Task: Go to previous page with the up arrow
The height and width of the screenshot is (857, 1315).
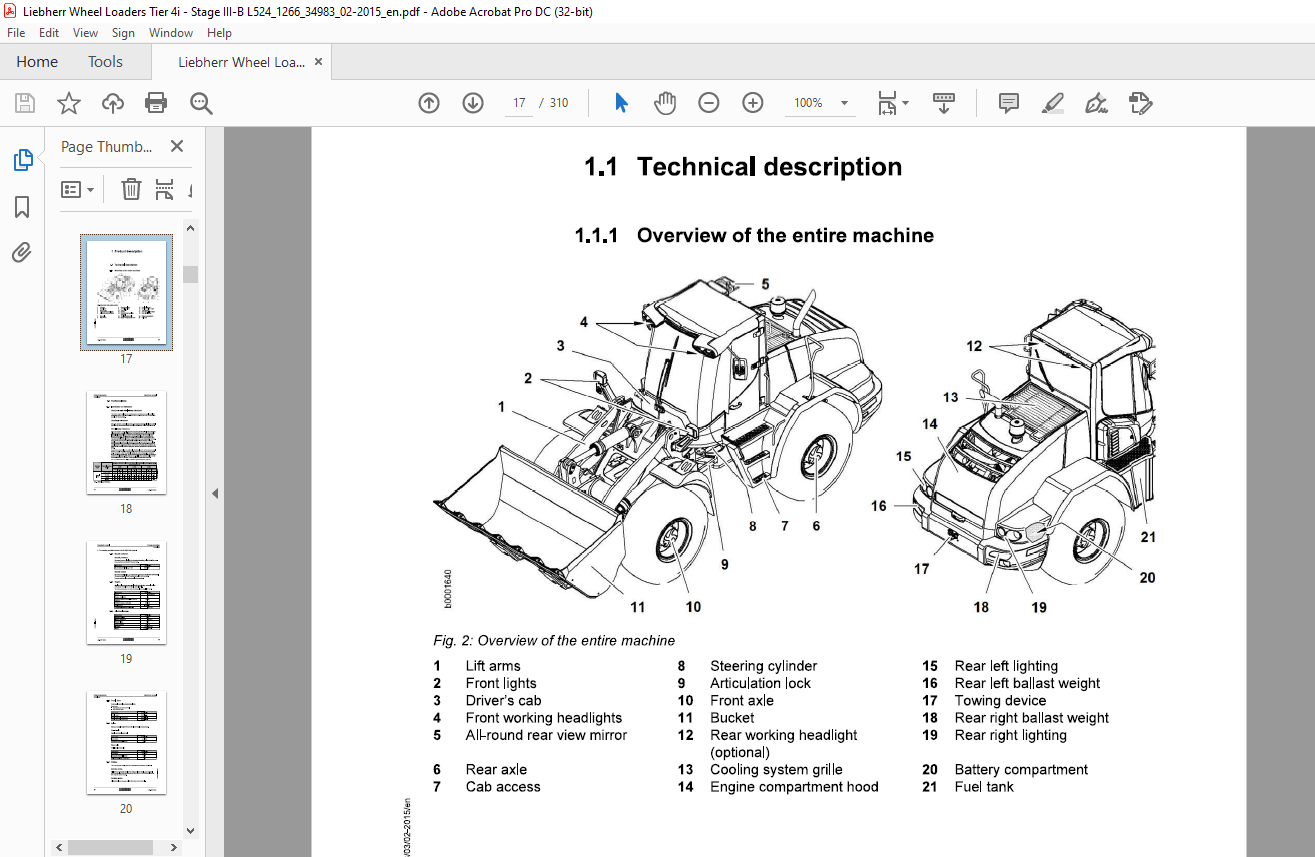Action: 429,103
